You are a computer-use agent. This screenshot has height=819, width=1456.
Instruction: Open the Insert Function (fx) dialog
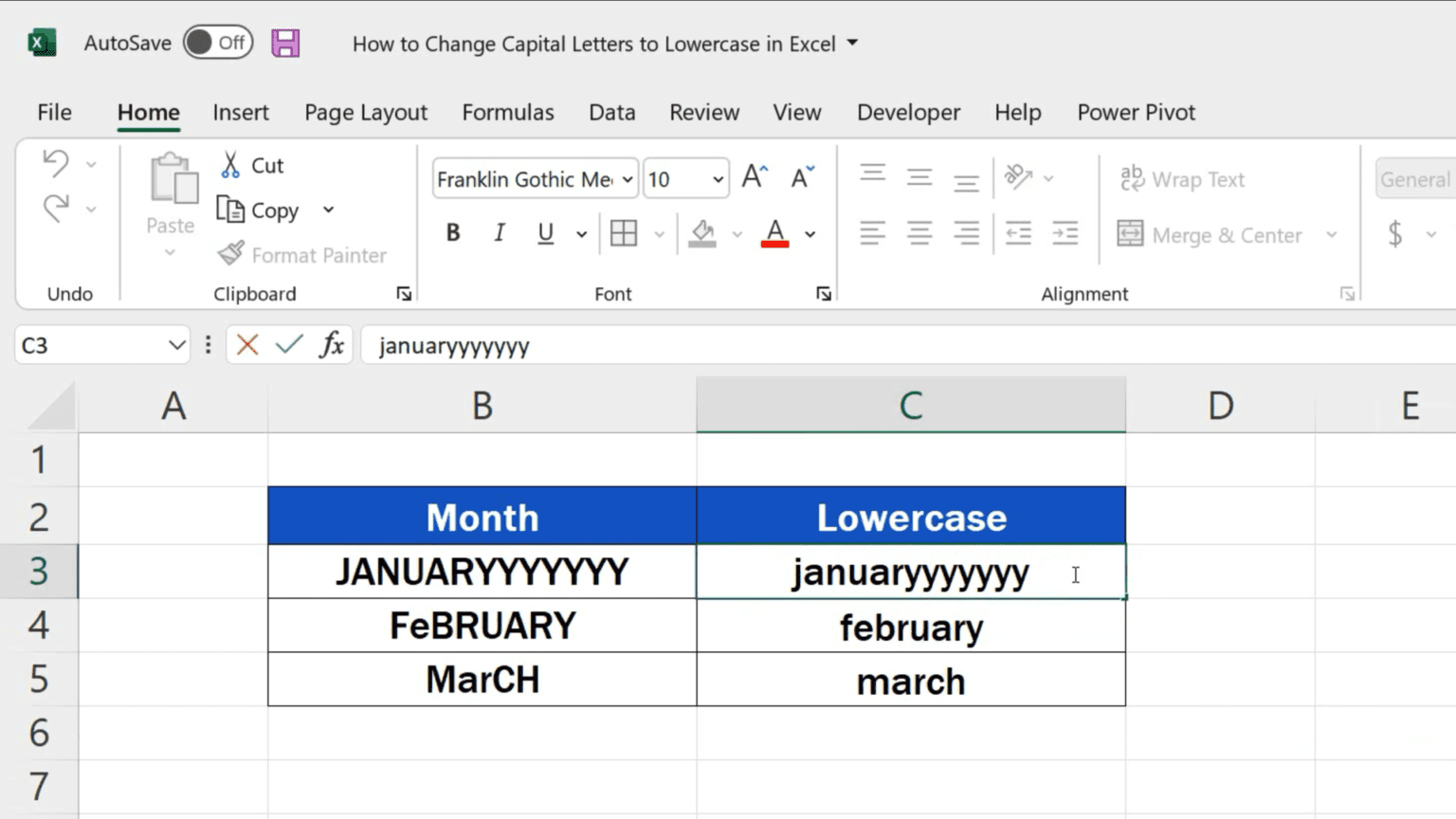coord(332,344)
